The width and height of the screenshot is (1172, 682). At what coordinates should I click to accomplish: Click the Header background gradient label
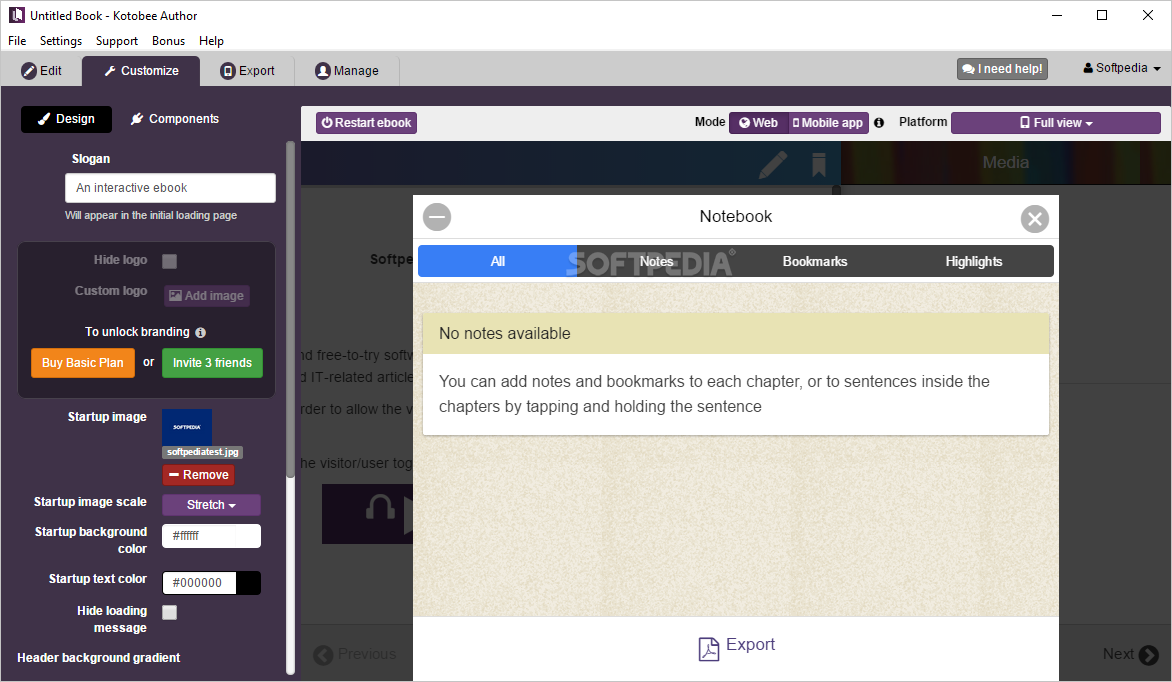[x=99, y=658]
